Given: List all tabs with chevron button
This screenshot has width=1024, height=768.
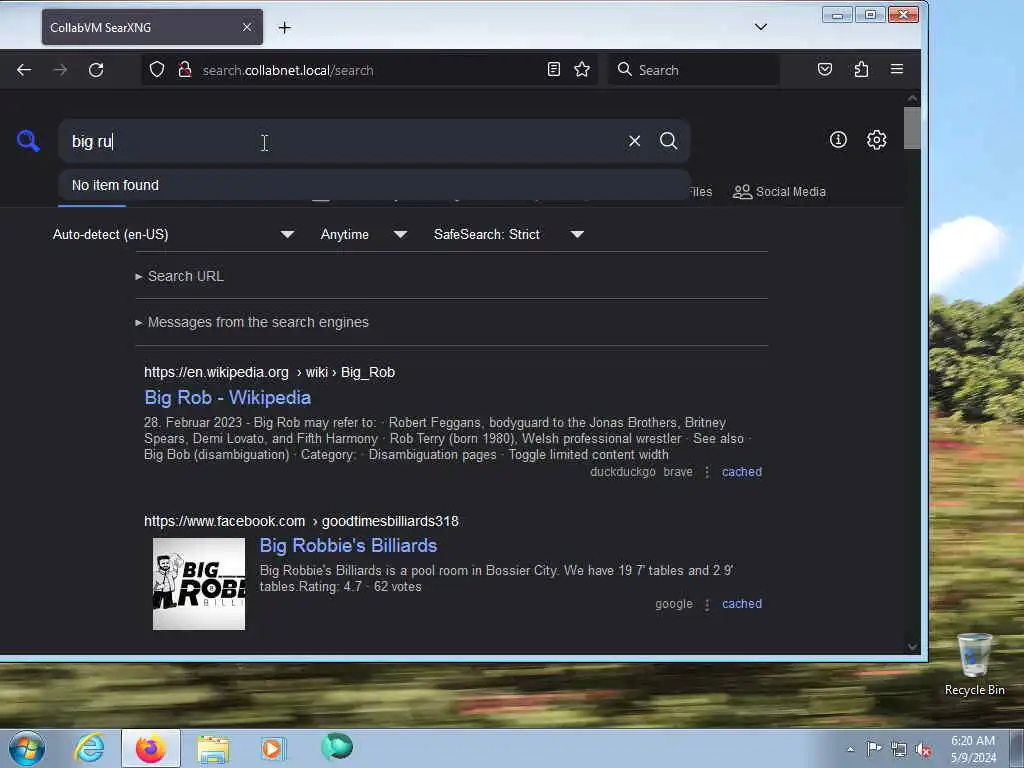Looking at the screenshot, I should 761,27.
